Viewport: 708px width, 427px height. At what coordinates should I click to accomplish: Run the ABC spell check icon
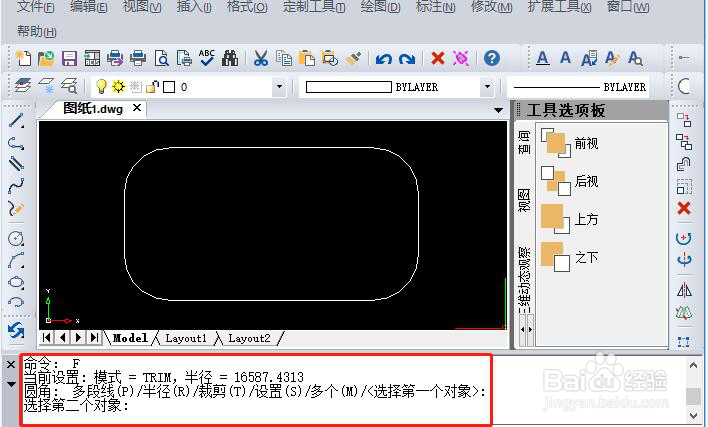(x=207, y=58)
